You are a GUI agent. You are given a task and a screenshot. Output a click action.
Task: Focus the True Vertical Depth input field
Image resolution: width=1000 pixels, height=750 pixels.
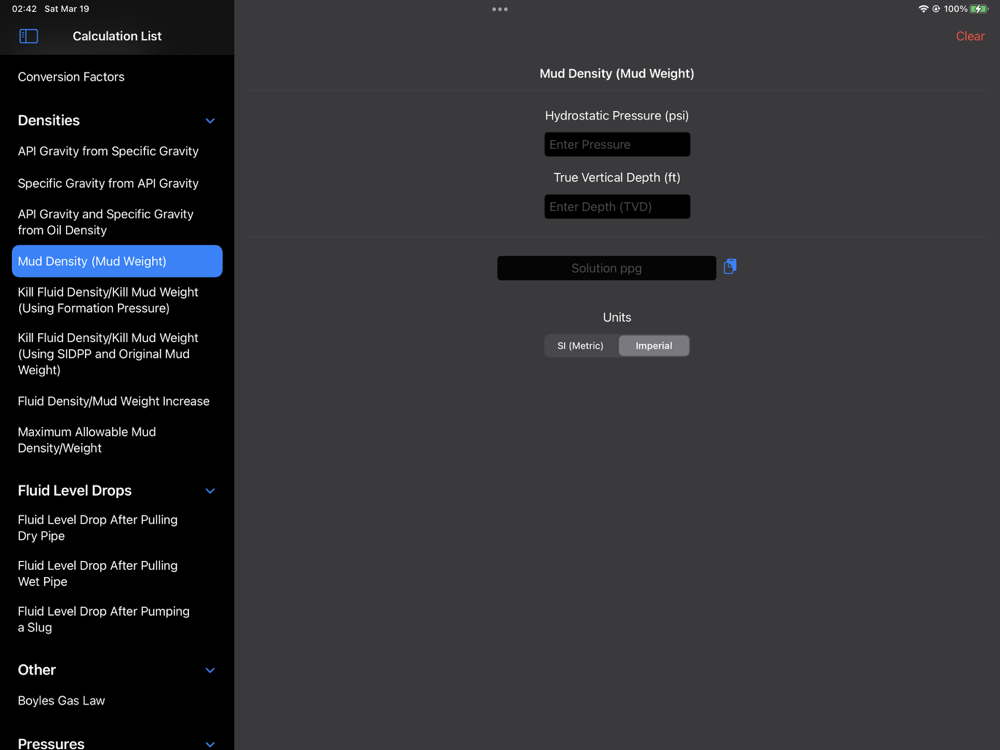click(x=617, y=207)
